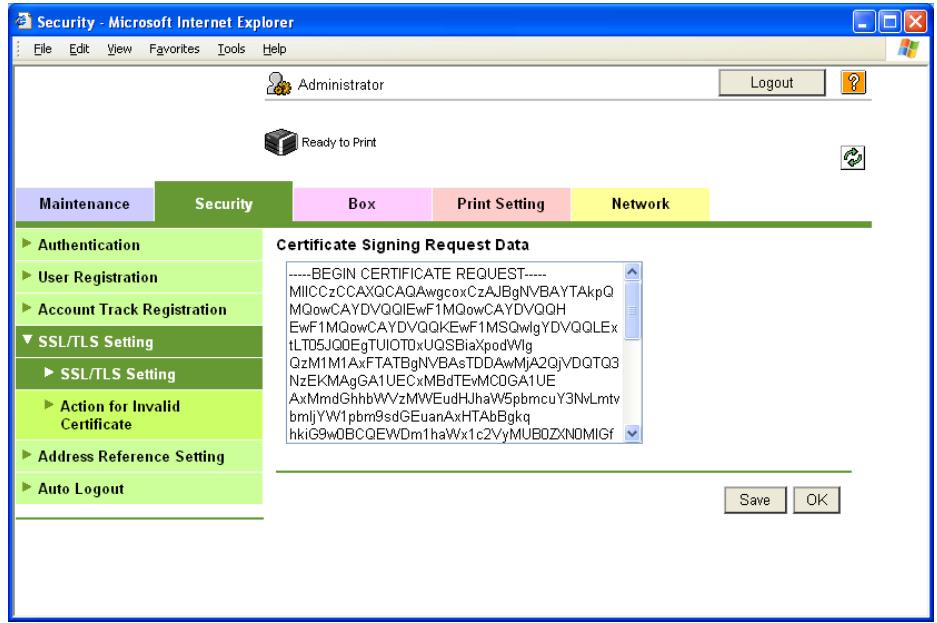The image size is (937, 623).
Task: Close the Internet Explorer window
Action: 915,22
